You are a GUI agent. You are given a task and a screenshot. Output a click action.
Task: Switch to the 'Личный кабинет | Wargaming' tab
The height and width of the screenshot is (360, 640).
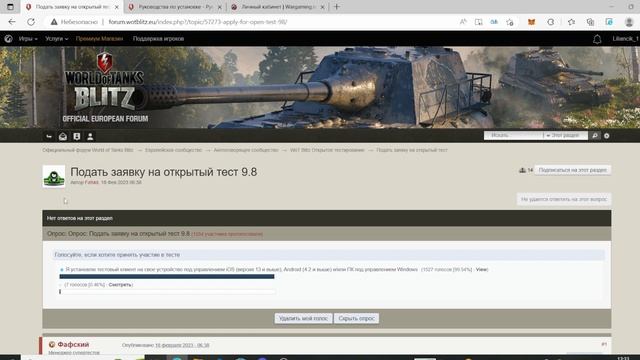click(x=278, y=7)
